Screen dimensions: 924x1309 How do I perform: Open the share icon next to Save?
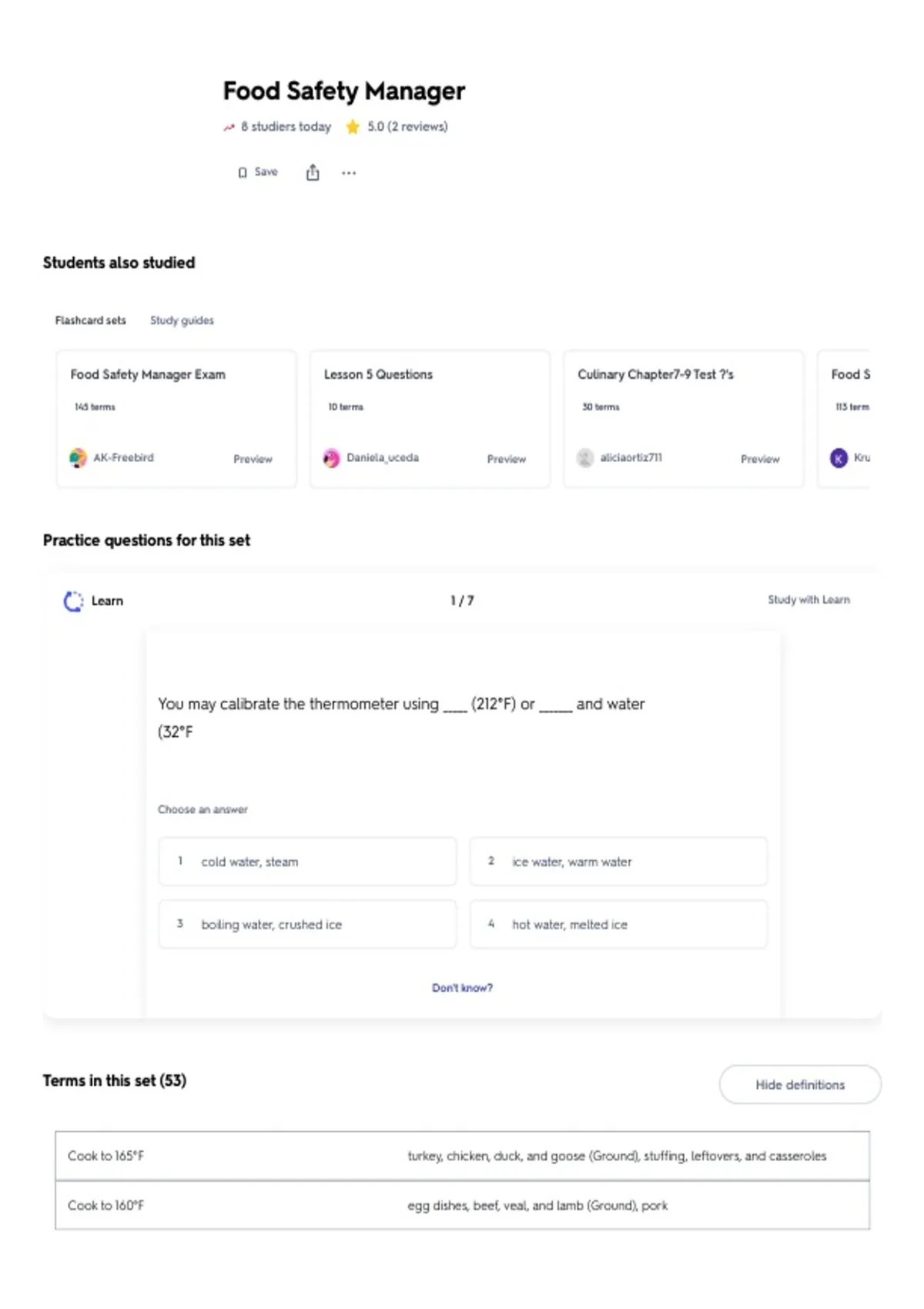[x=313, y=172]
